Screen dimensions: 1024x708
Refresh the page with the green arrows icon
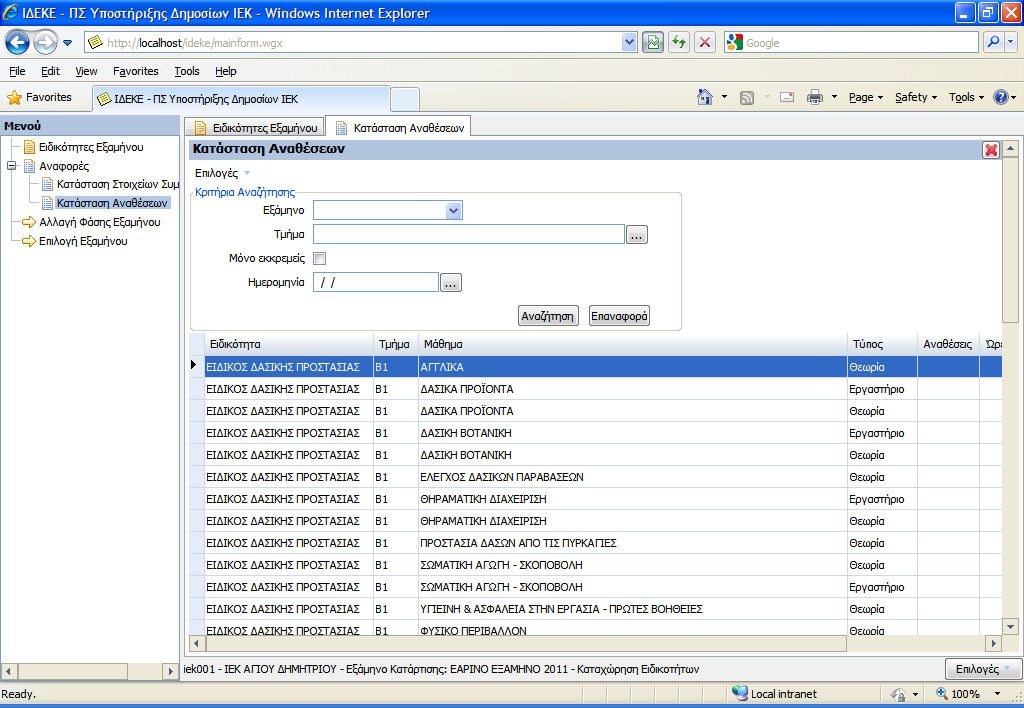click(679, 43)
